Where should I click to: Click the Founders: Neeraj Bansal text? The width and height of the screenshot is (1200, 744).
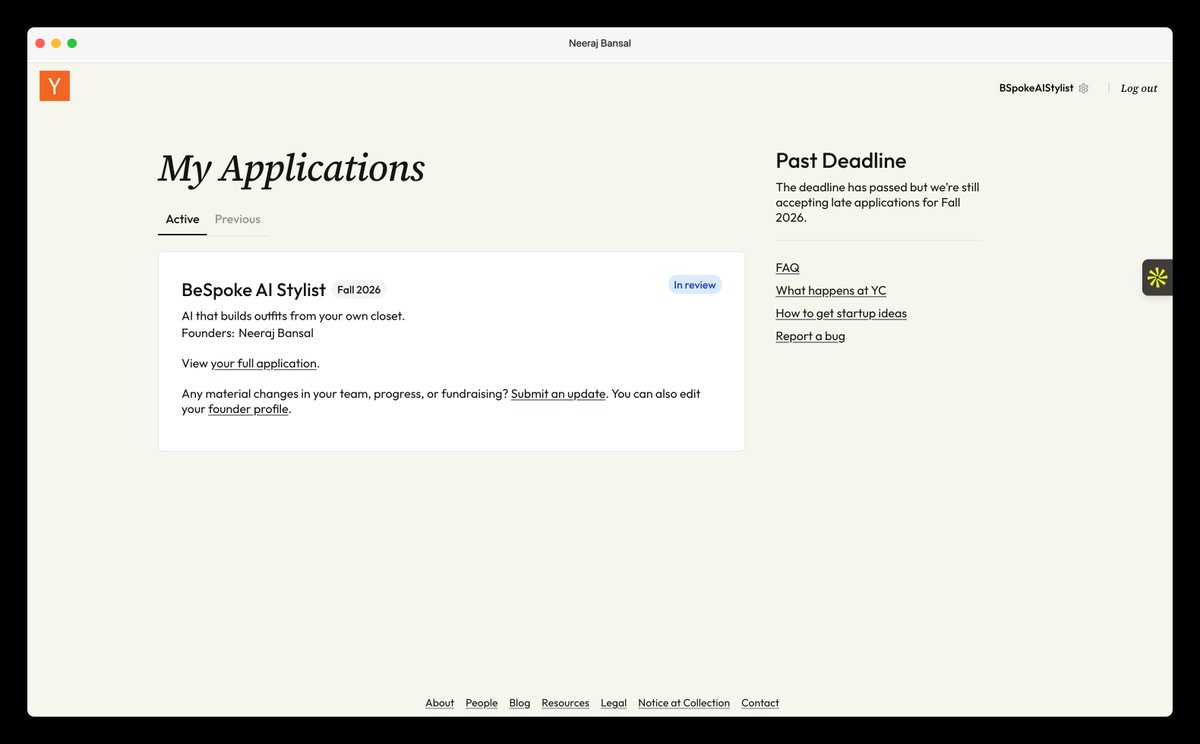pos(247,333)
